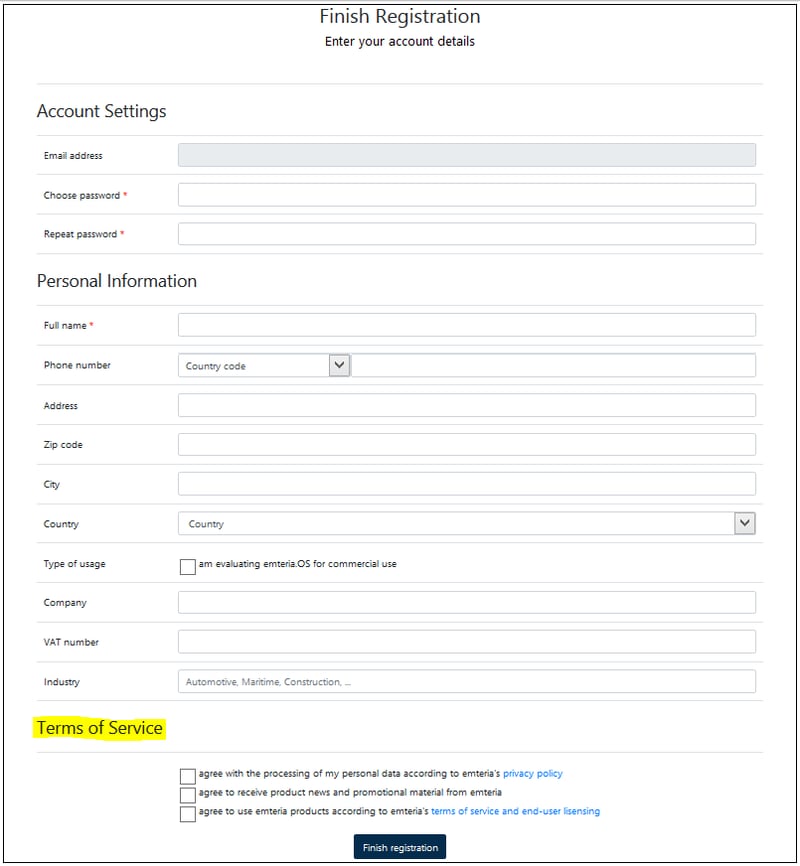Select the Address input field
Screen dimensions: 800x866
coord(466,404)
